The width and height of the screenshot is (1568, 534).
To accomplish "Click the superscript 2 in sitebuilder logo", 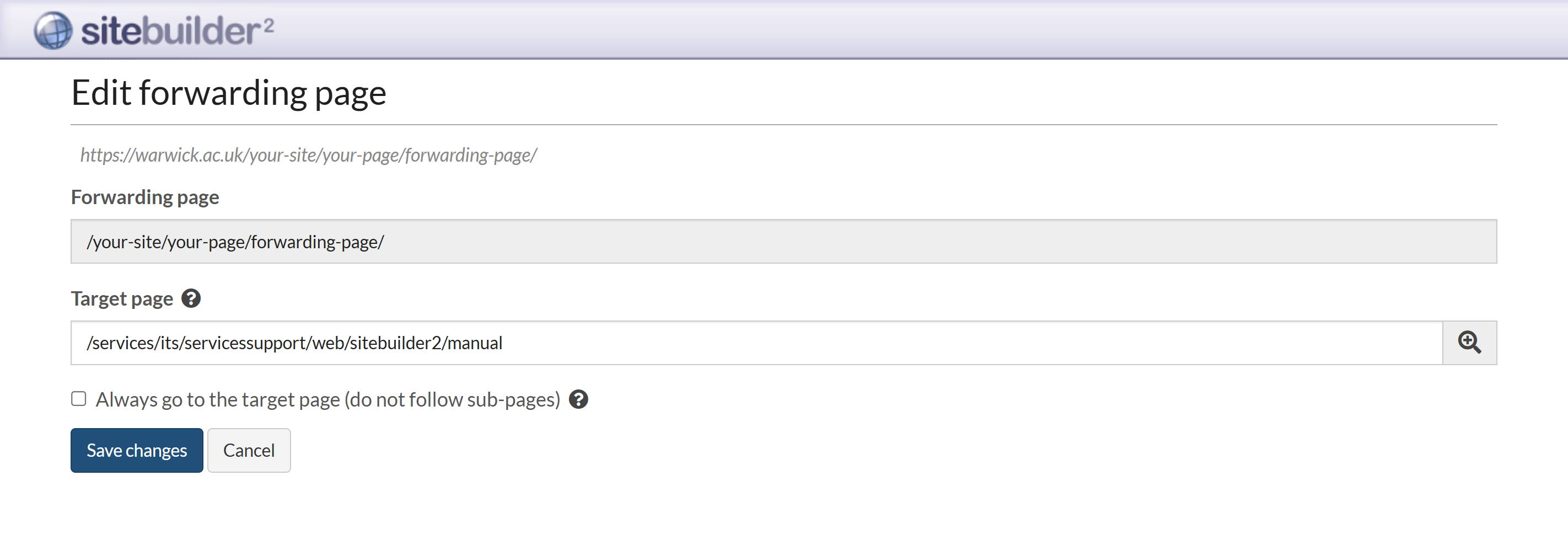I will pos(269,25).
